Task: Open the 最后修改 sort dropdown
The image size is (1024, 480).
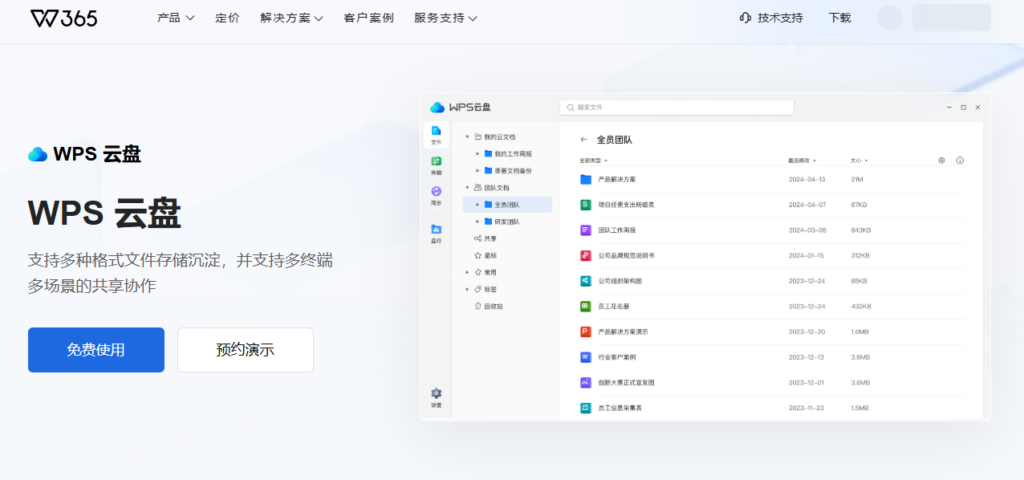Action: tap(802, 160)
